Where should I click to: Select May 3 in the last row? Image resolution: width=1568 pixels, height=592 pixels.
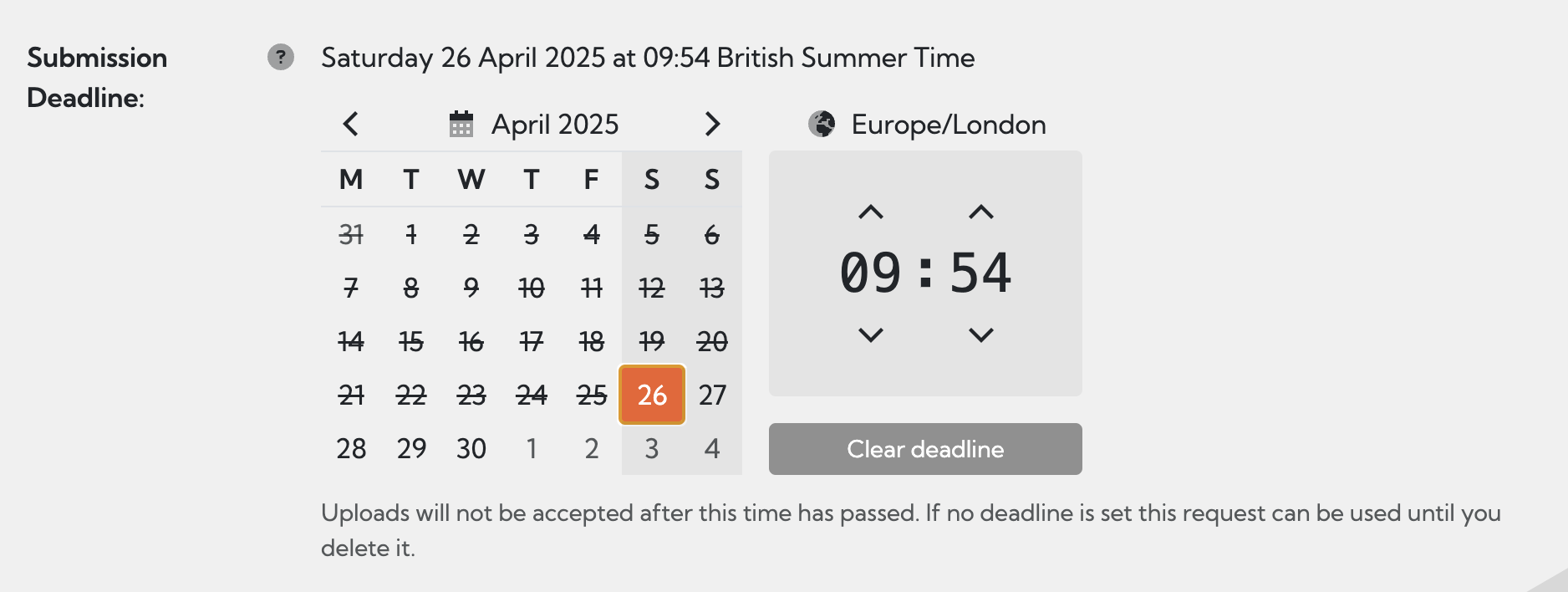click(652, 448)
